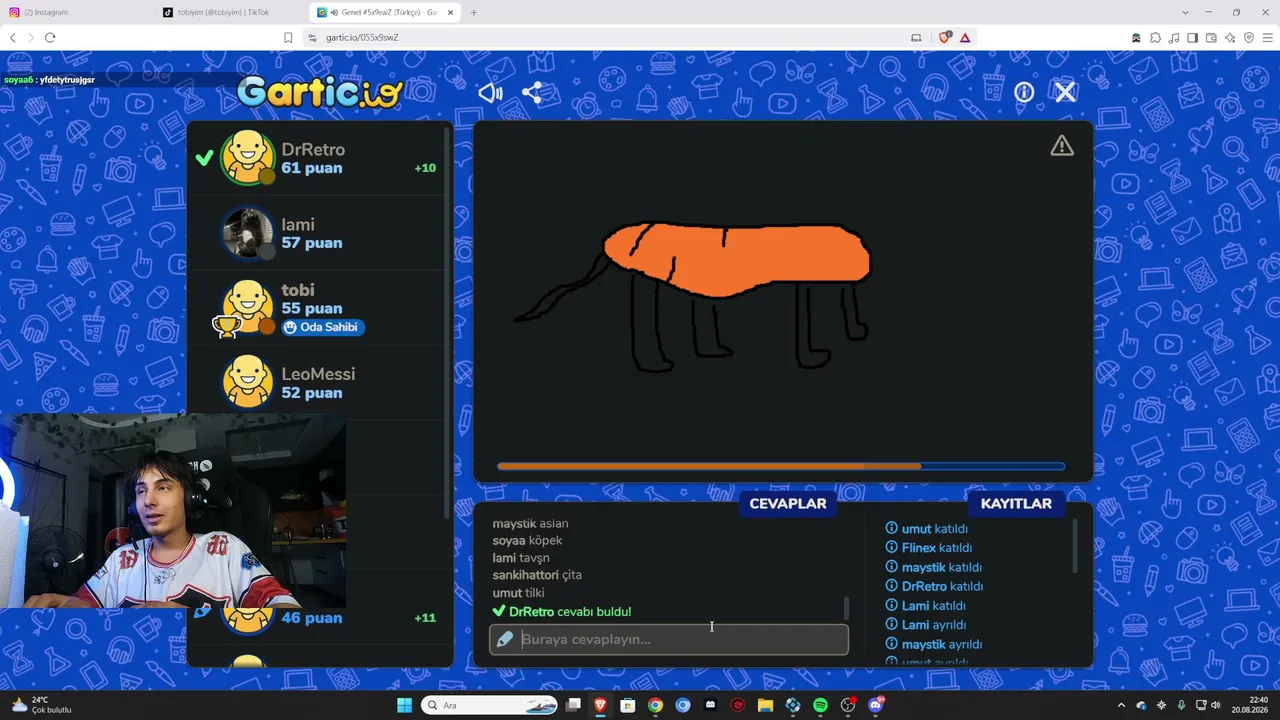Viewport: 1280px width, 720px height.
Task: Click the 'sankihattori çita' answer
Action: (x=537, y=575)
